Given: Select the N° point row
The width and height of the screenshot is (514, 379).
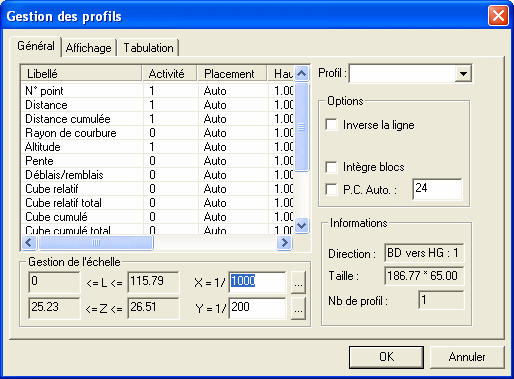Looking at the screenshot, I should pos(157,91).
